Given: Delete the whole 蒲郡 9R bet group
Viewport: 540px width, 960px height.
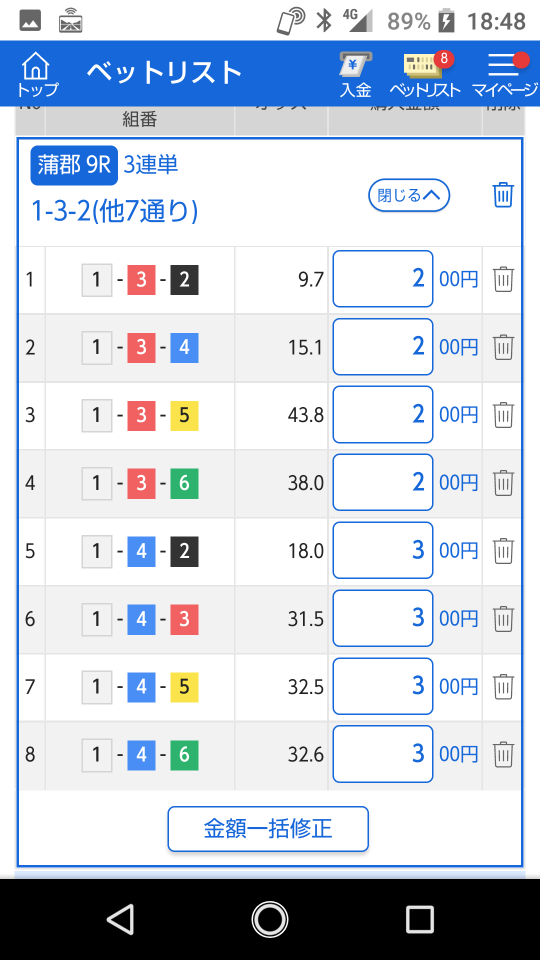Looking at the screenshot, I should (x=503, y=195).
